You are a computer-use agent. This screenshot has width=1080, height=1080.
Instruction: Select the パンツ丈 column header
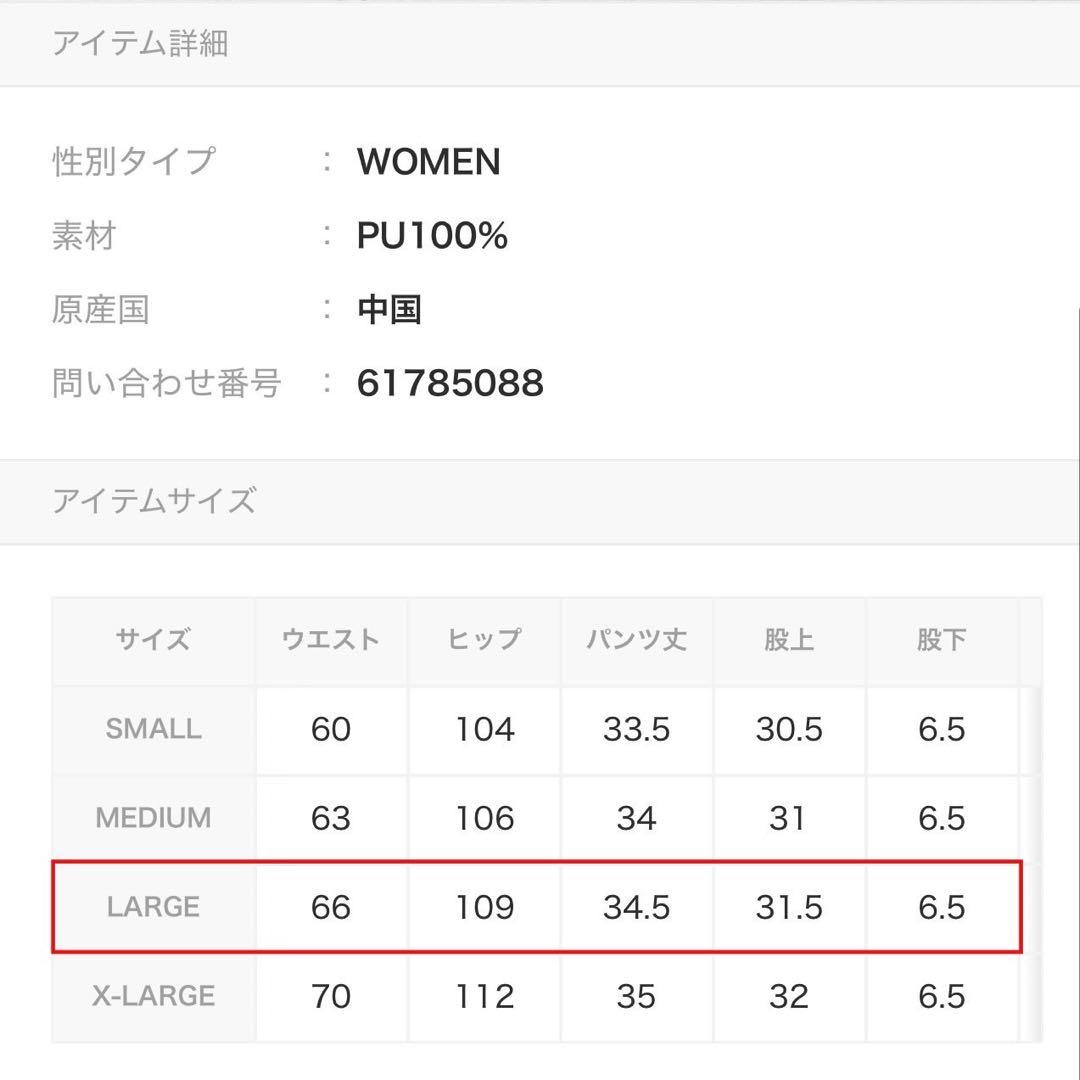point(637,640)
